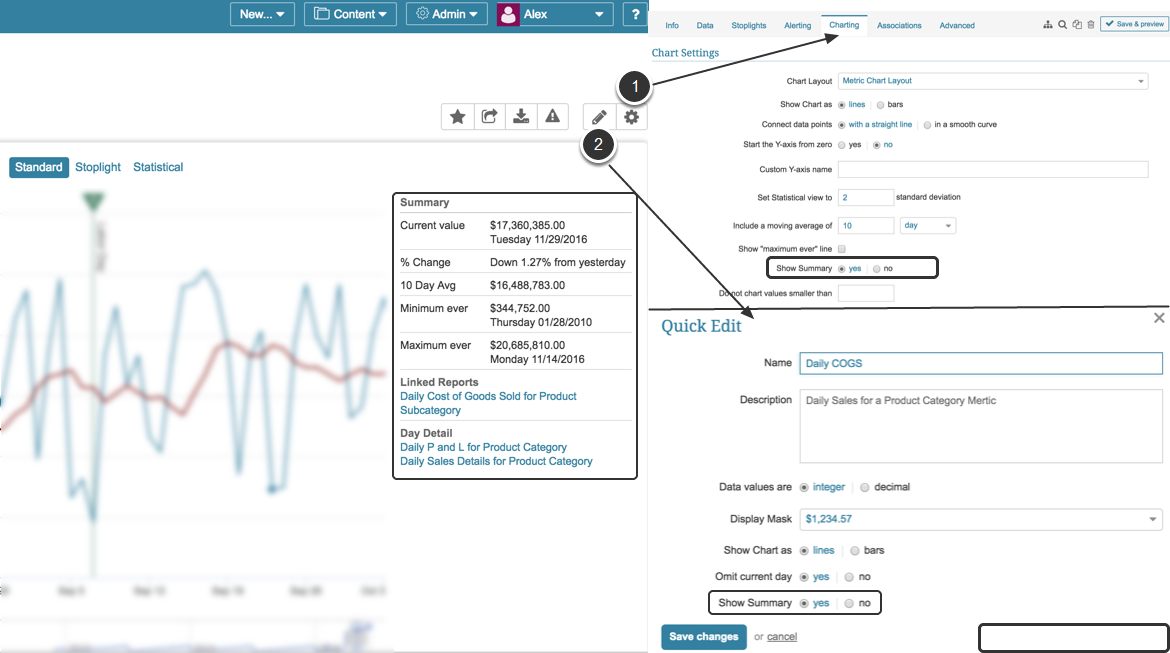Select yes for Show Summary in Chart Settings

pos(842,269)
